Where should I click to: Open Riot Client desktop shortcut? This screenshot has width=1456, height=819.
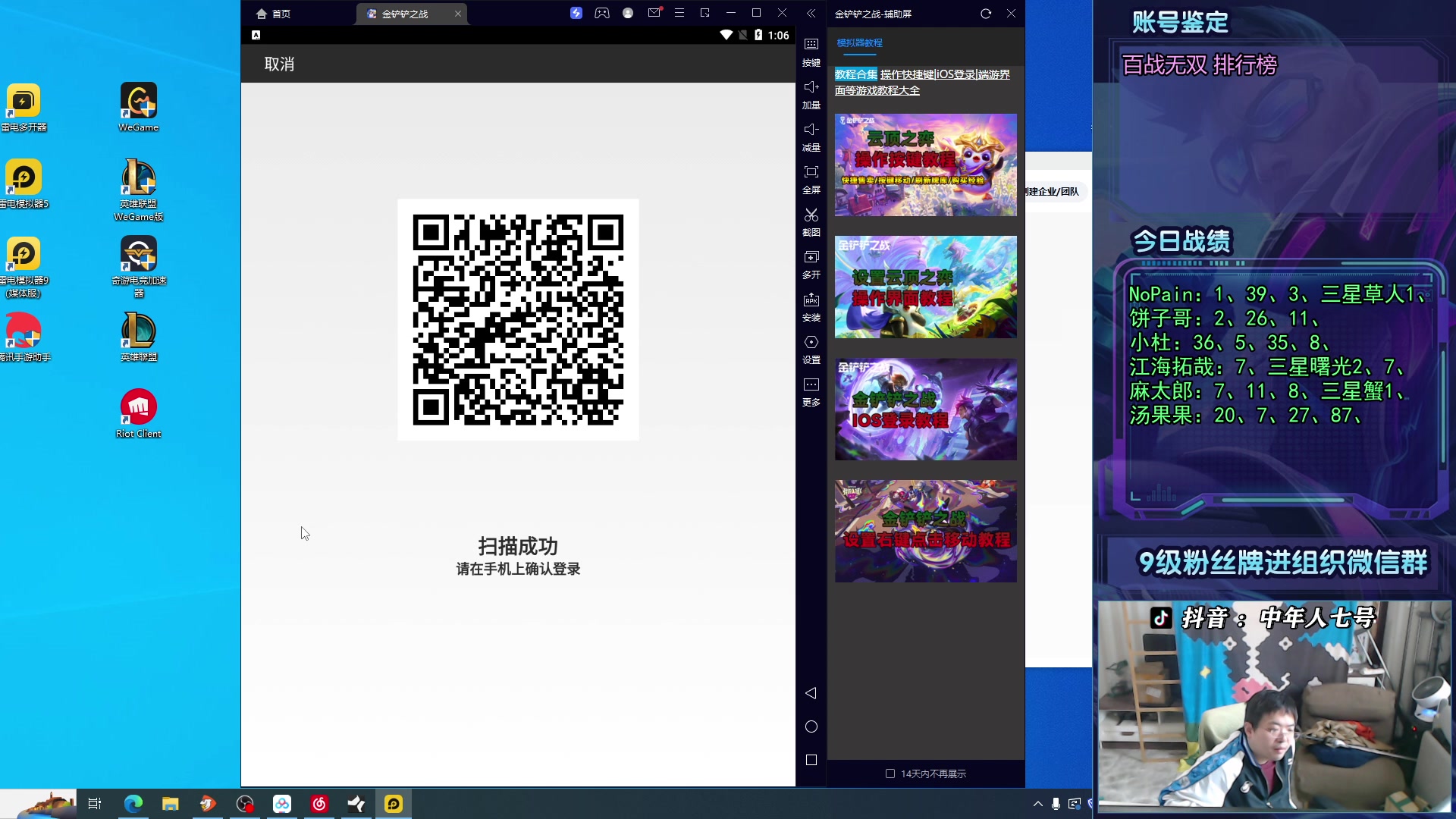point(139,414)
